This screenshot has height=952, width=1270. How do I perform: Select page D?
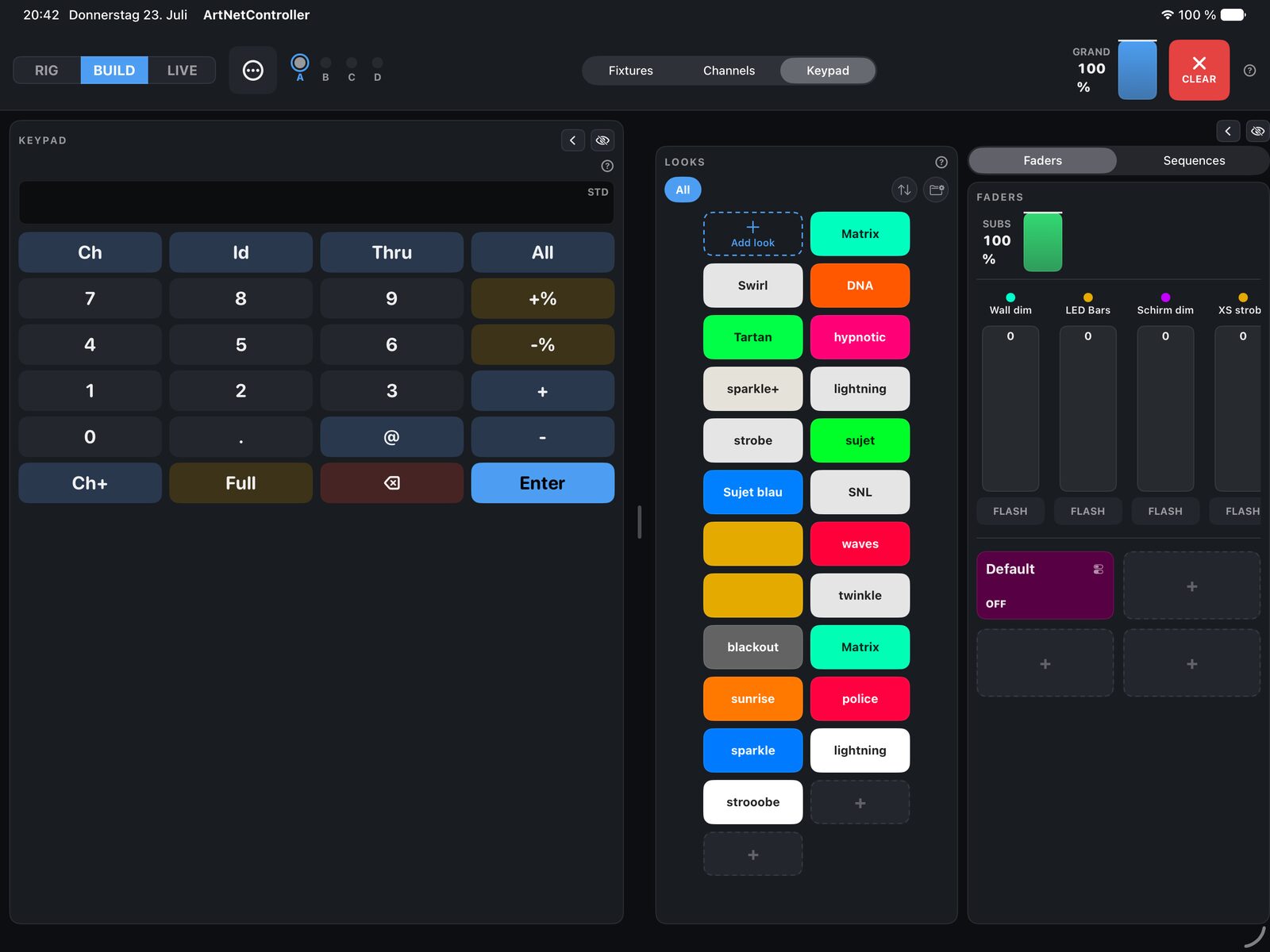[378, 69]
